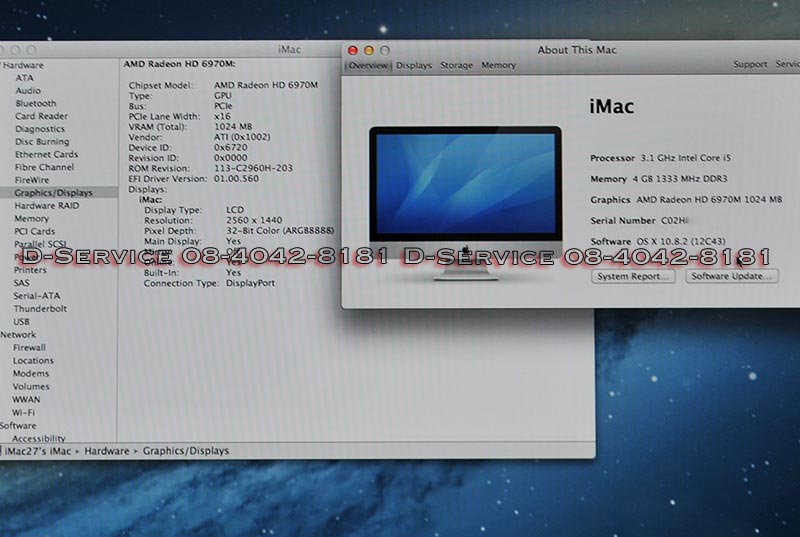Open Wi-Fi under Network

tap(24, 412)
